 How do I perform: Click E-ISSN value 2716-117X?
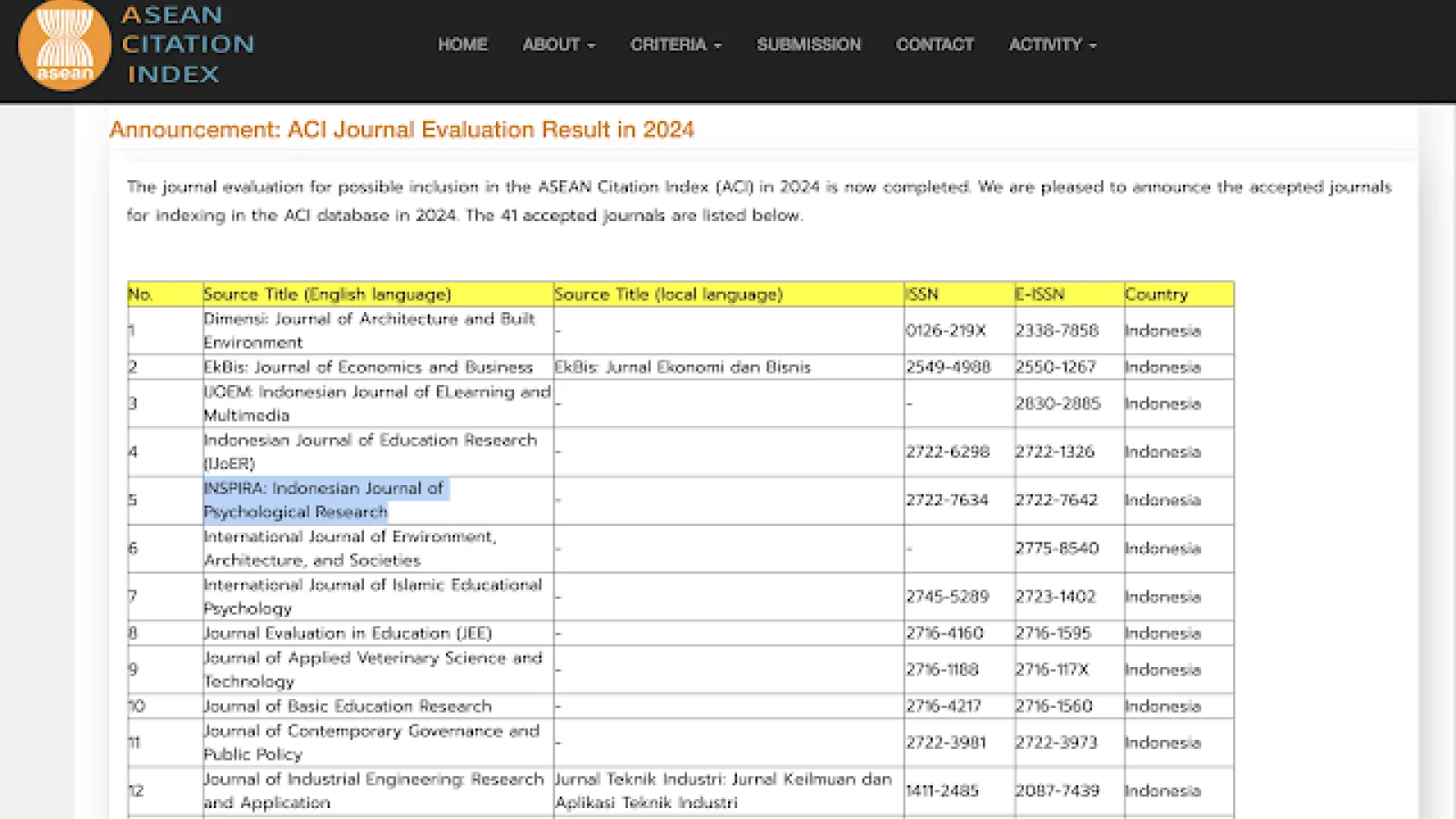[x=1052, y=669]
